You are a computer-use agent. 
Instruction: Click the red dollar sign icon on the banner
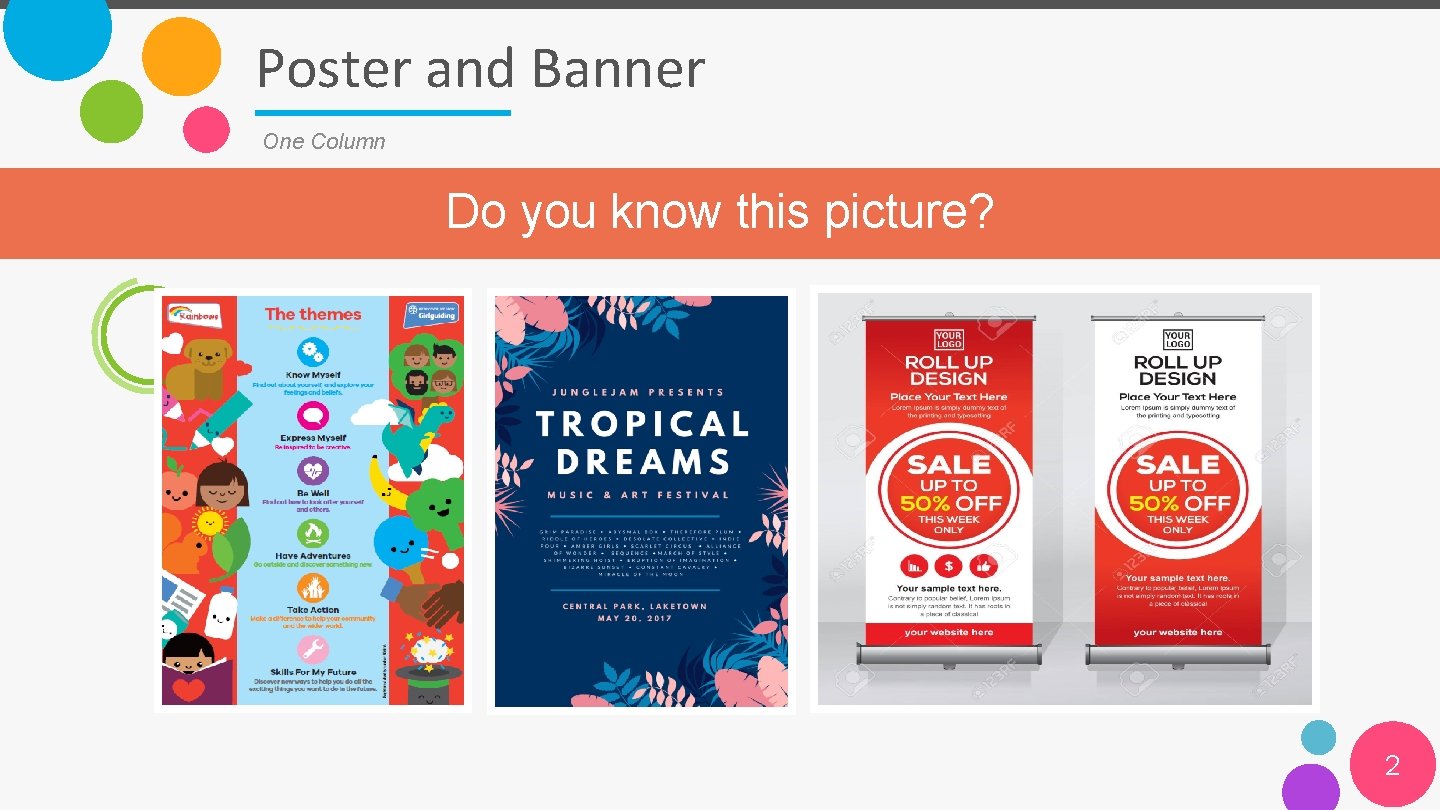point(949,566)
